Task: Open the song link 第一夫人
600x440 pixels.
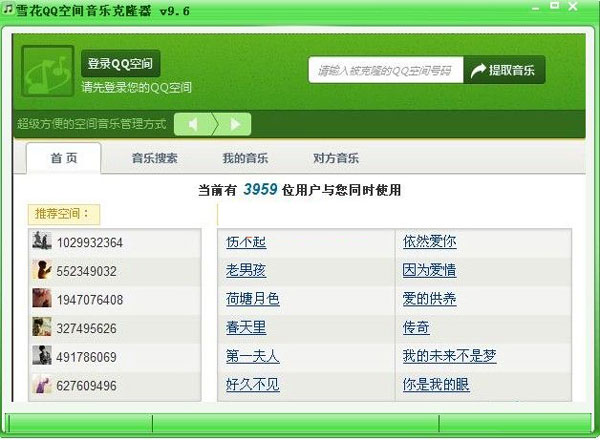Action: coord(253,356)
